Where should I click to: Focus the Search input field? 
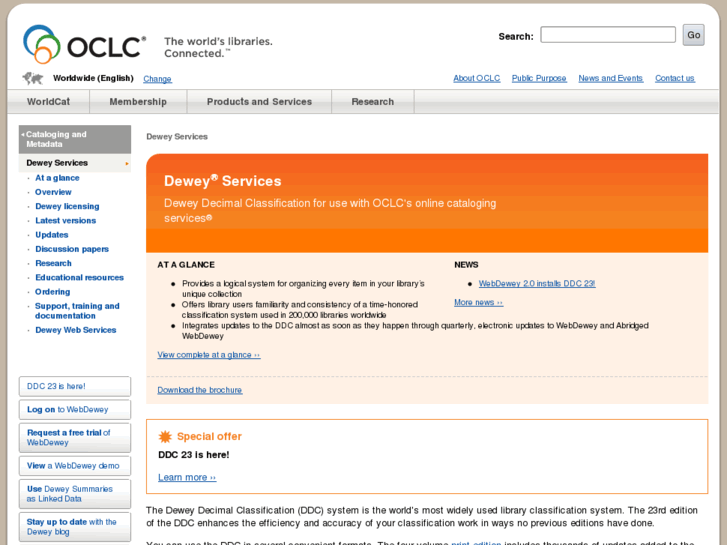608,35
